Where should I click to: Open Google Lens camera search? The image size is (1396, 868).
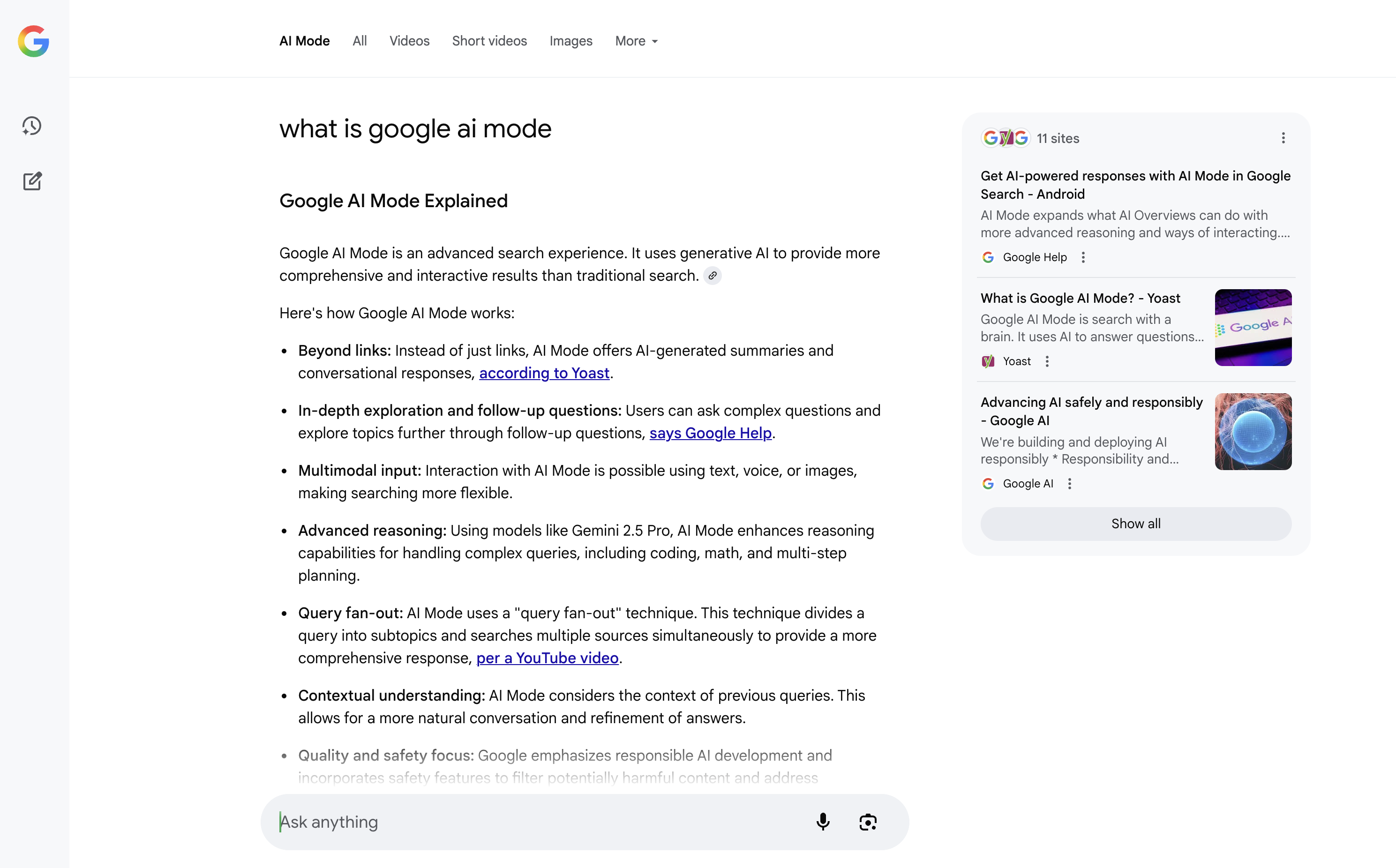[x=868, y=822]
